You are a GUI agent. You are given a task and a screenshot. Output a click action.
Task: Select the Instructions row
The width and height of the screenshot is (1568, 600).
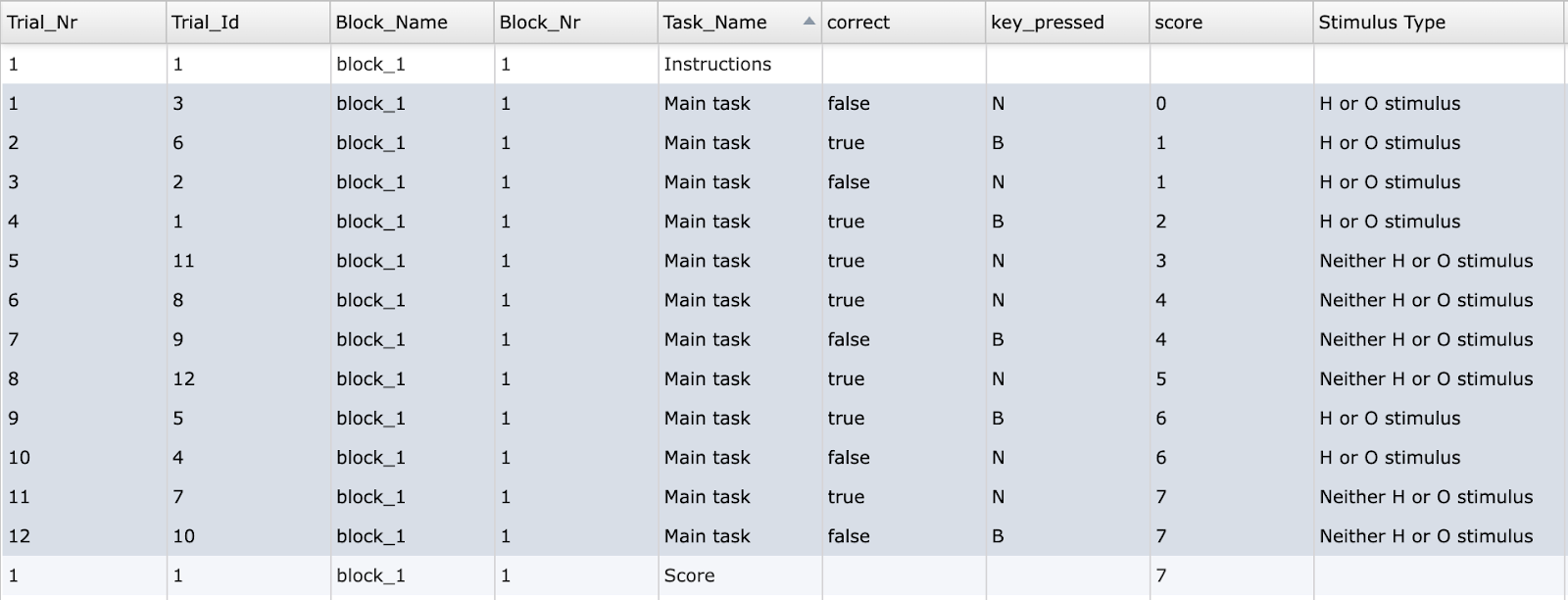pyautogui.click(x=784, y=64)
